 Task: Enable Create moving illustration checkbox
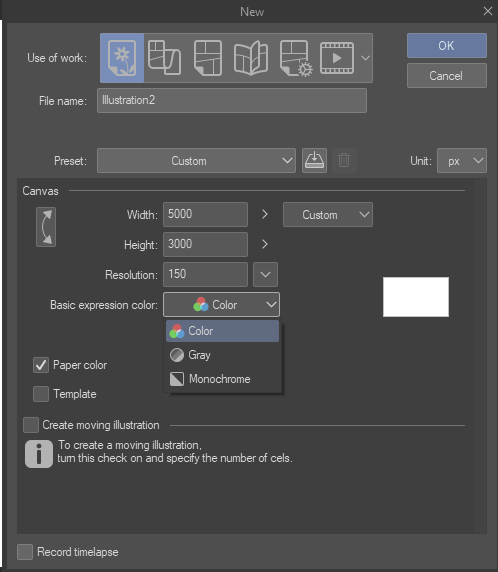31,425
